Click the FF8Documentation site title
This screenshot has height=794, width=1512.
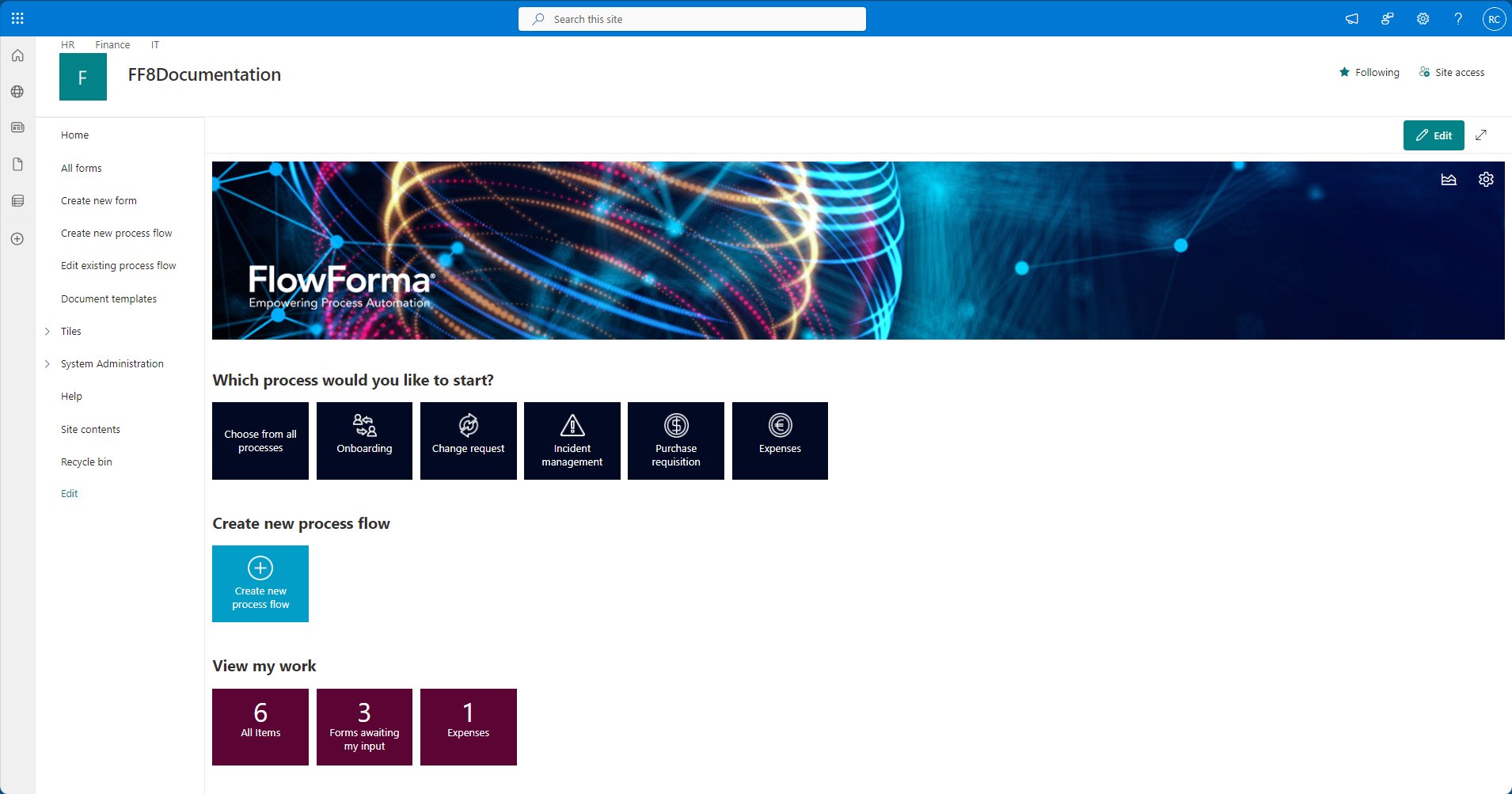coord(204,75)
